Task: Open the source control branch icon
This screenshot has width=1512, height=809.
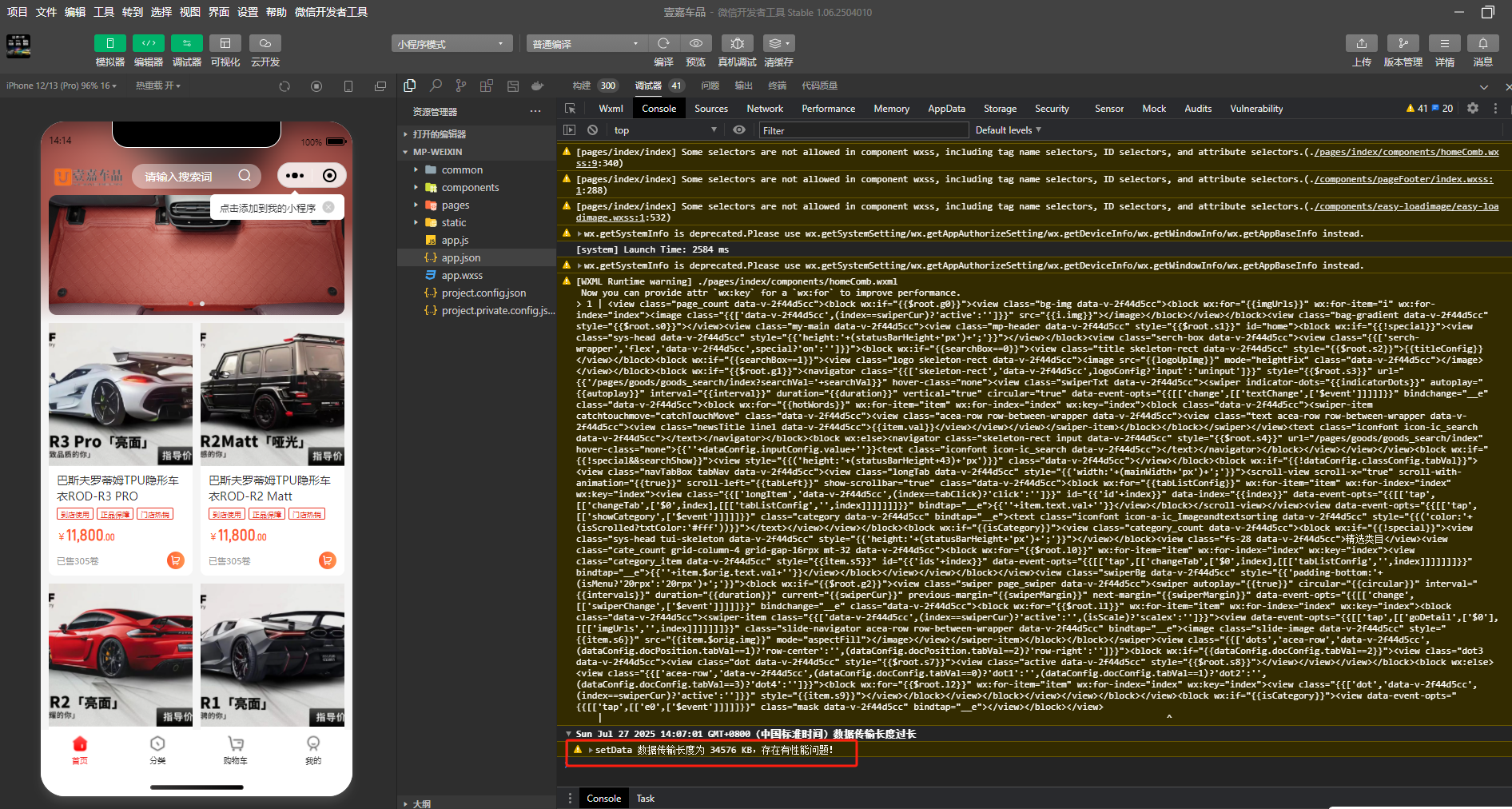Action: [x=461, y=86]
